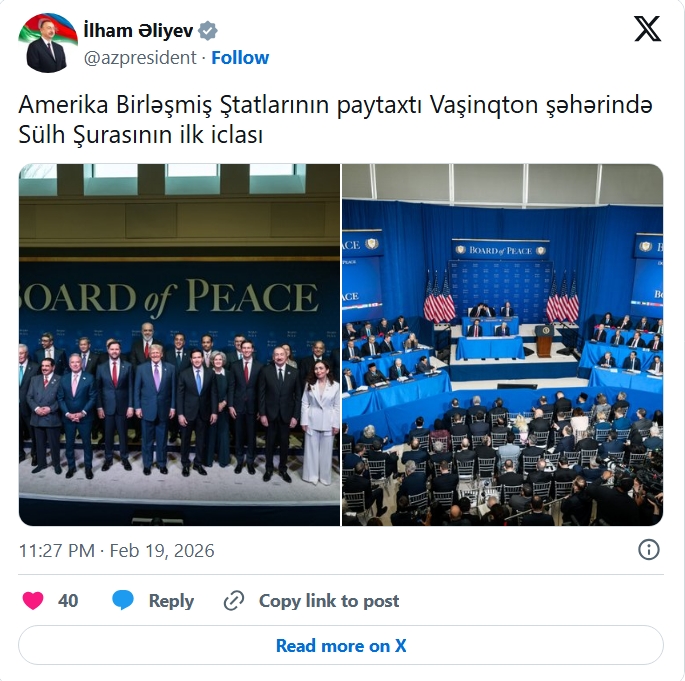Click the Azerbaijani tweet text

[336, 119]
